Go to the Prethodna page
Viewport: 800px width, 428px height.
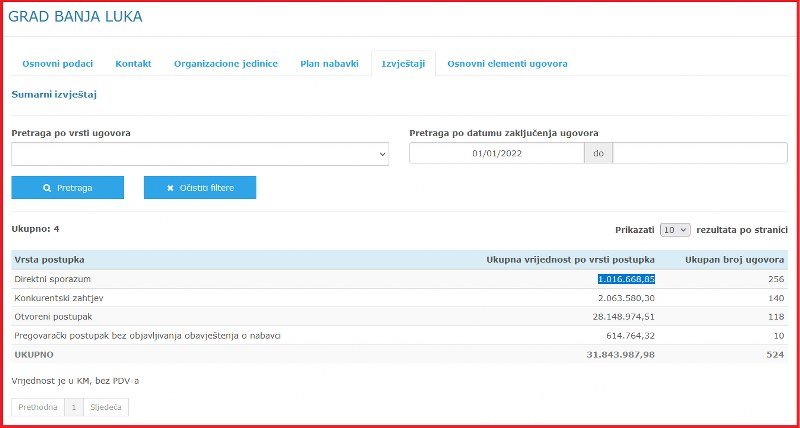coord(37,407)
